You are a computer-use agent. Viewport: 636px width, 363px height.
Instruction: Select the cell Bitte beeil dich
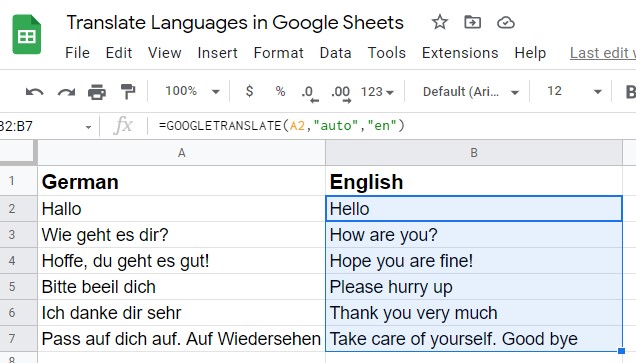181,286
